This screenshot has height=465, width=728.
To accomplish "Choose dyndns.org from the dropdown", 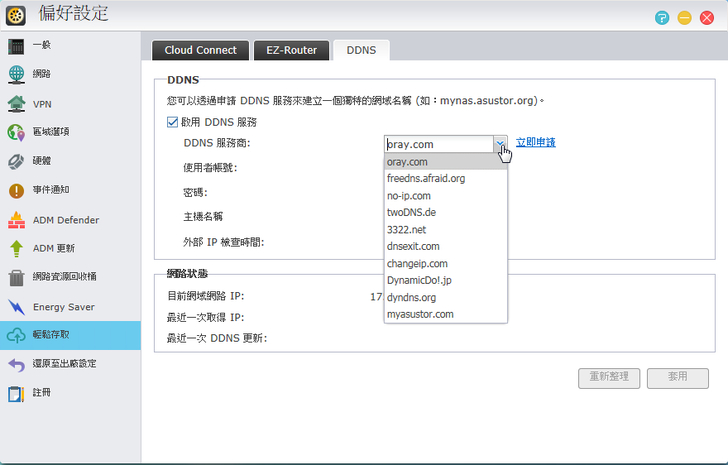I will click(446, 297).
